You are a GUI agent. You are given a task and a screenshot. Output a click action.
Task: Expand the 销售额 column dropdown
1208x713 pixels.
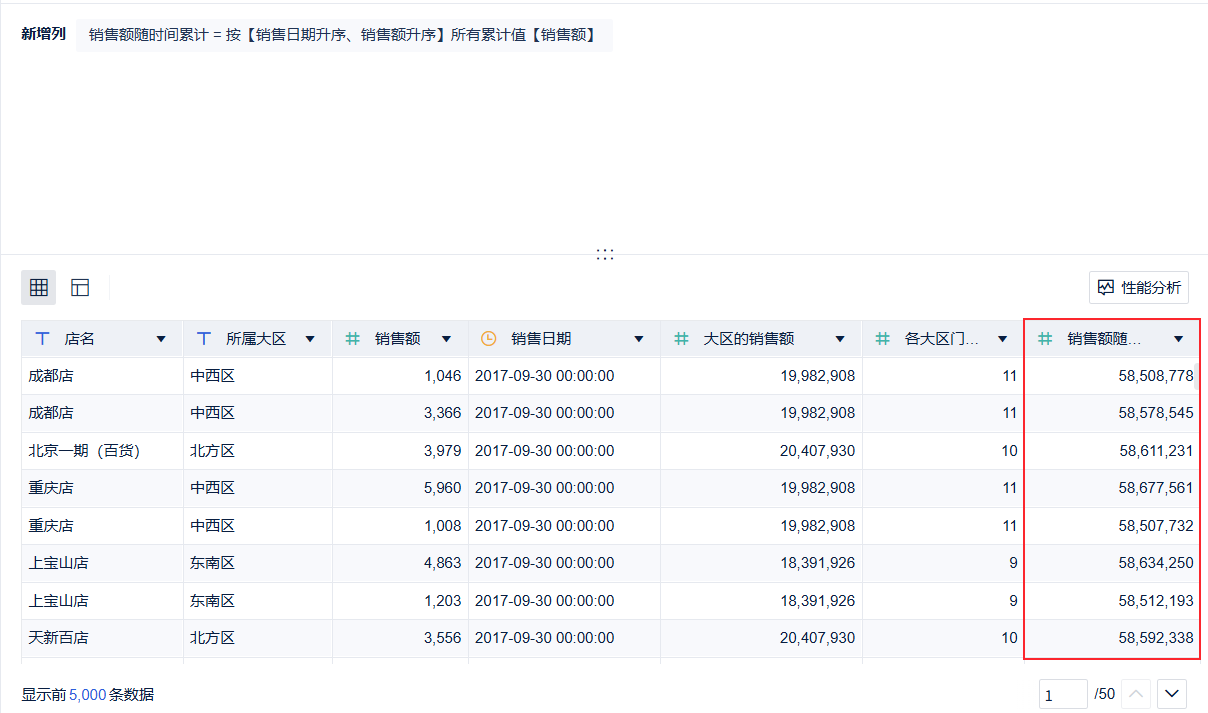coord(446,339)
